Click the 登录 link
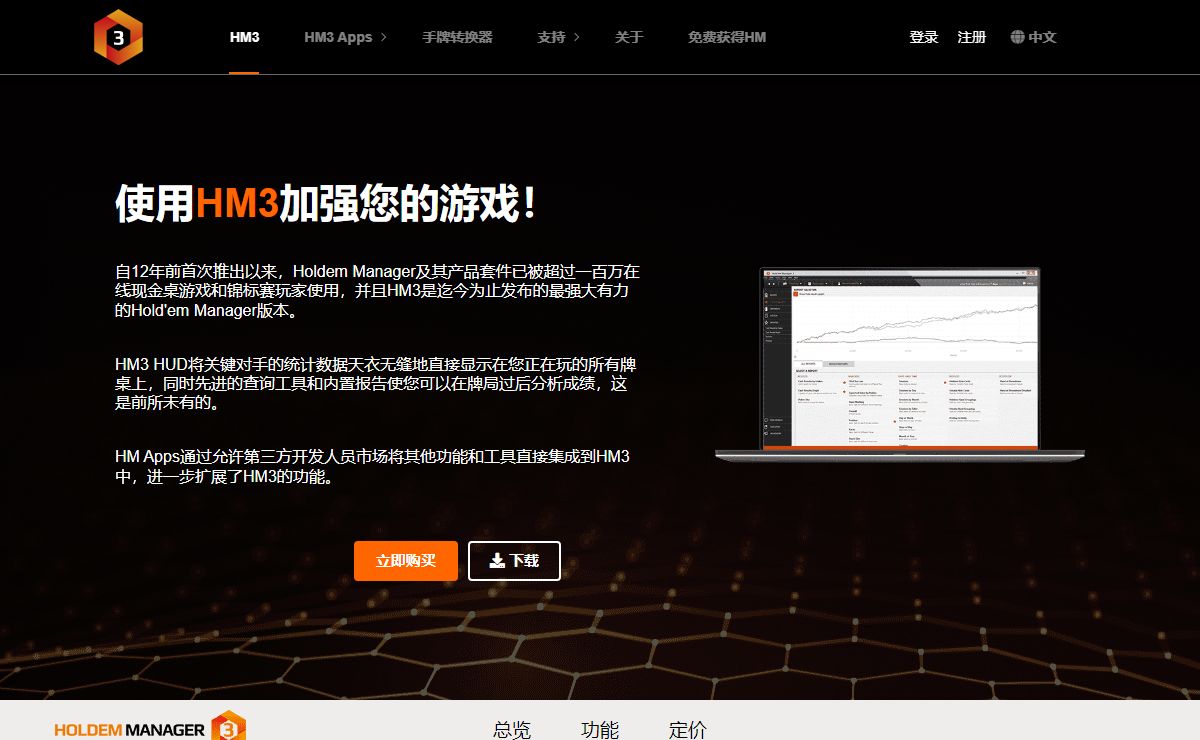 tap(924, 37)
